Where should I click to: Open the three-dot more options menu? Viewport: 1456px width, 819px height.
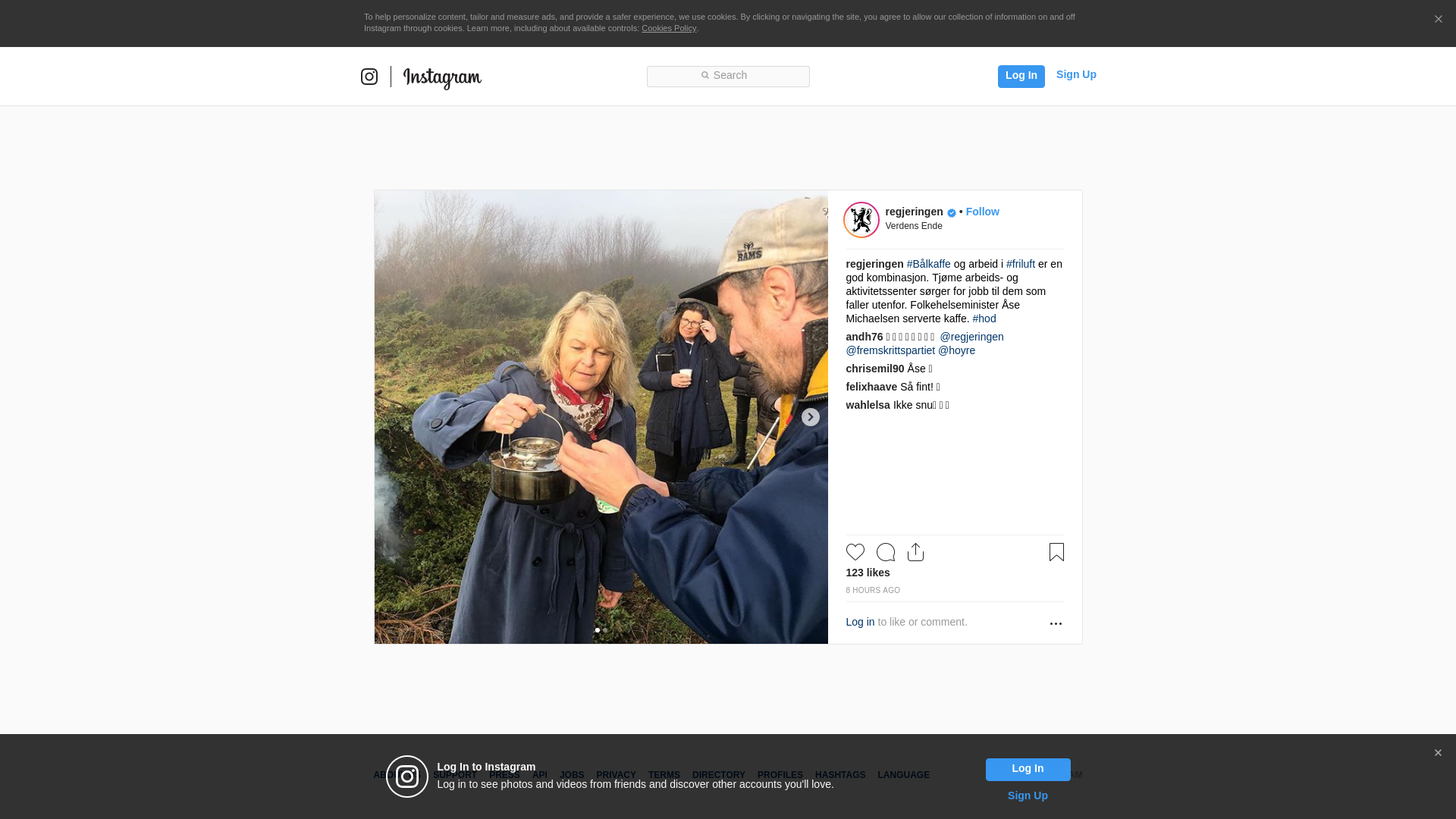click(1056, 623)
